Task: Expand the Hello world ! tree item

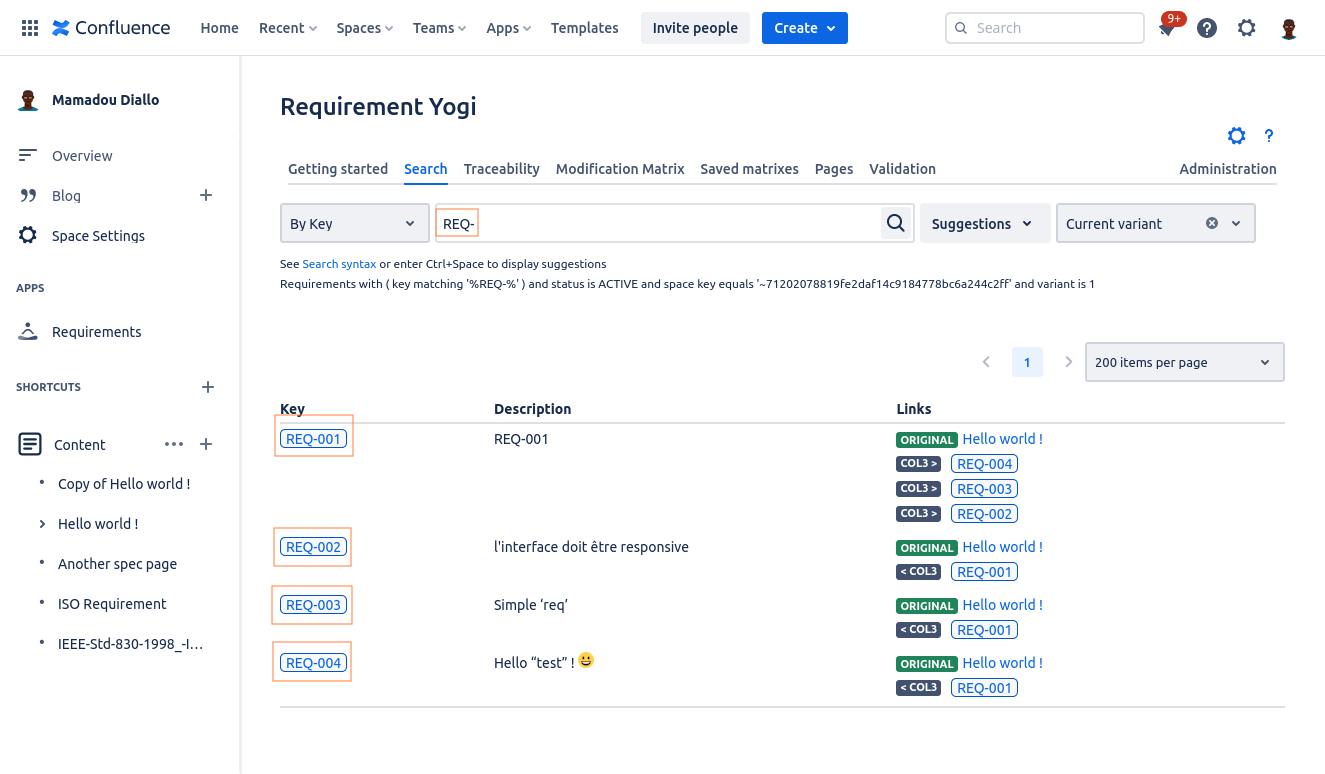Action: (42, 524)
